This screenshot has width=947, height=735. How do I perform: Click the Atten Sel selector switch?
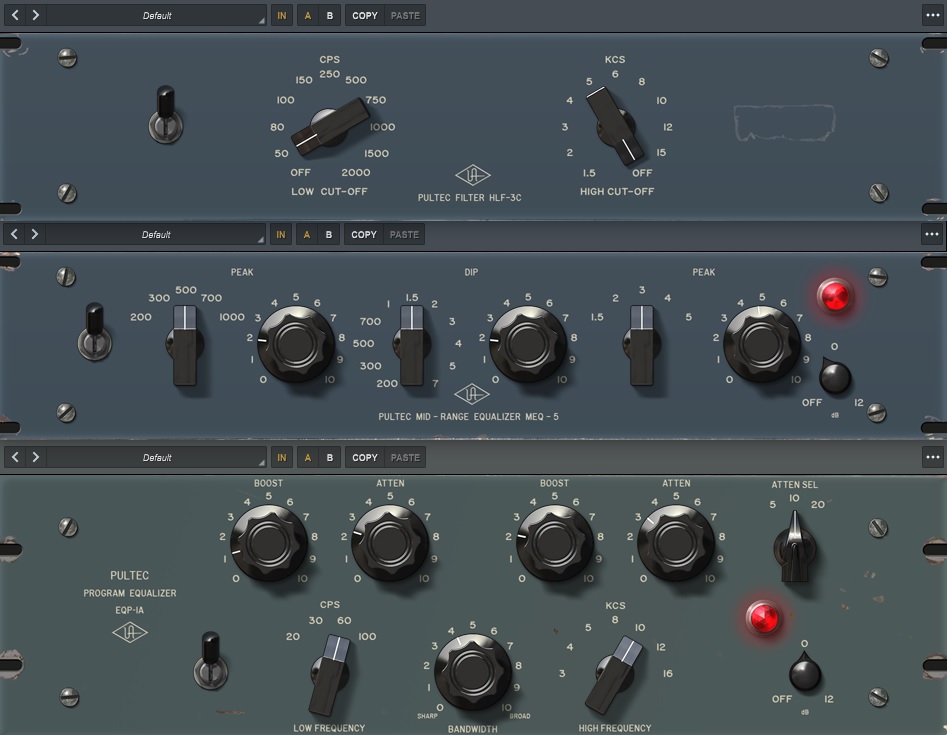point(795,547)
